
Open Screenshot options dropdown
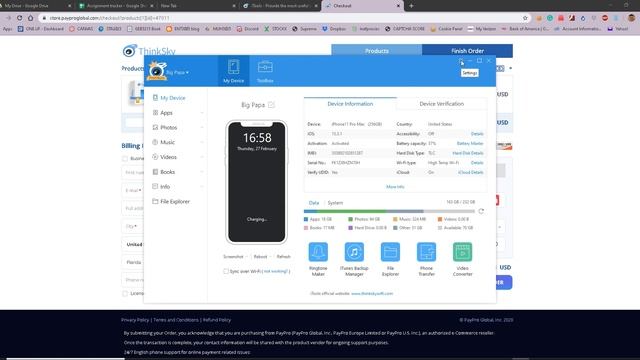pos(247,257)
